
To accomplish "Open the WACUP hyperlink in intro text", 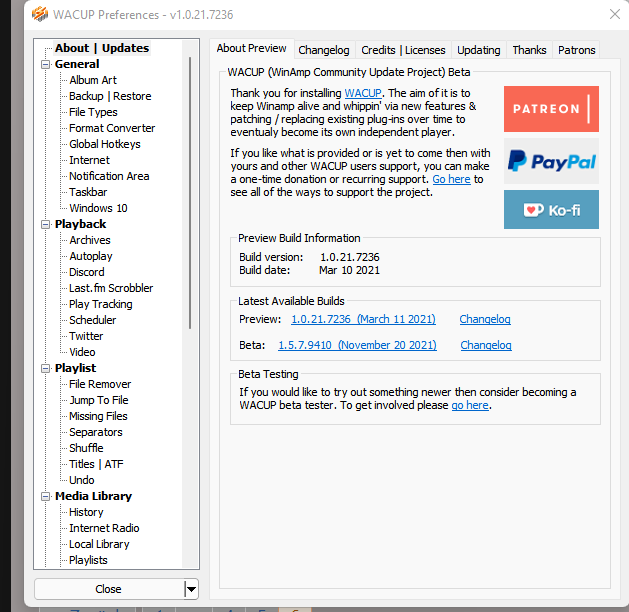I will (x=363, y=93).
